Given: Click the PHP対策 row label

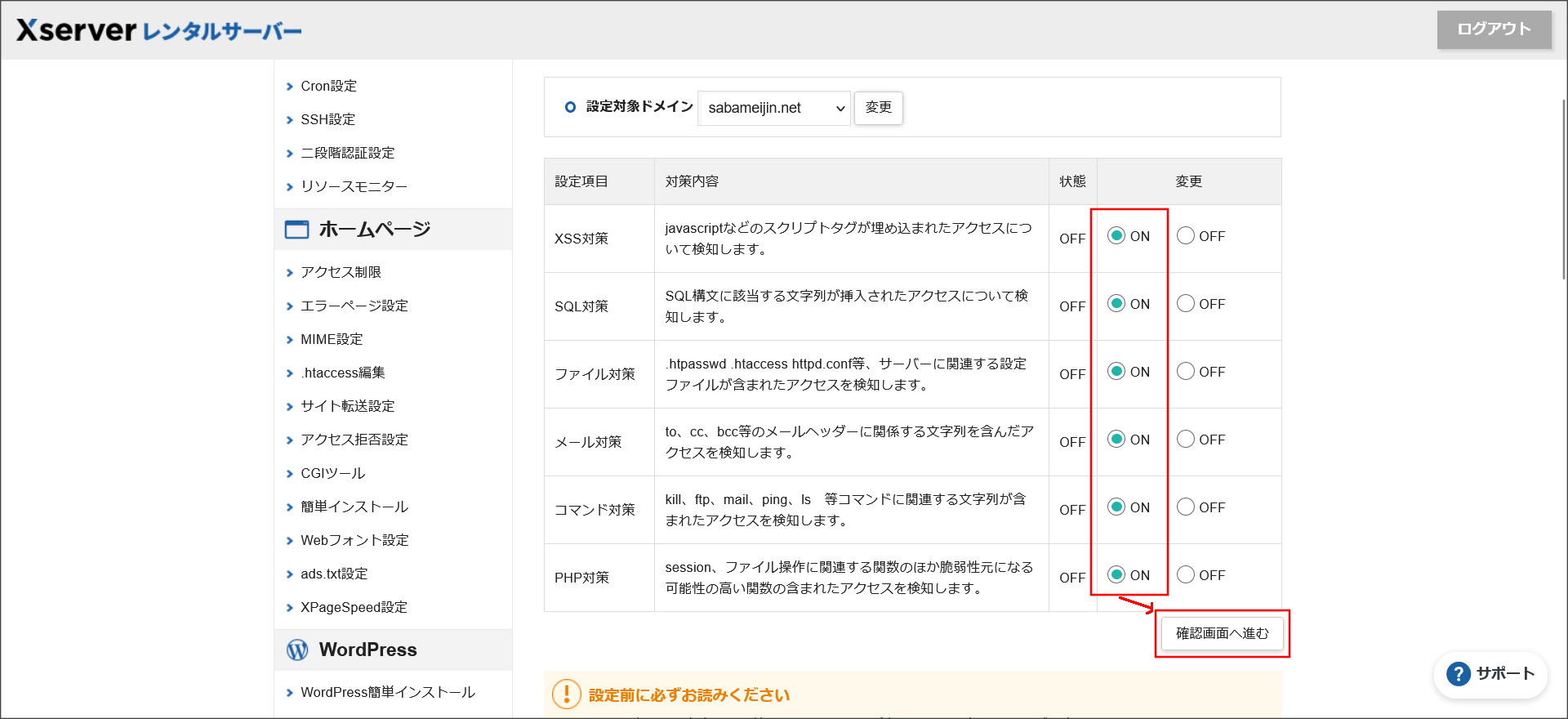Looking at the screenshot, I should point(581,578).
